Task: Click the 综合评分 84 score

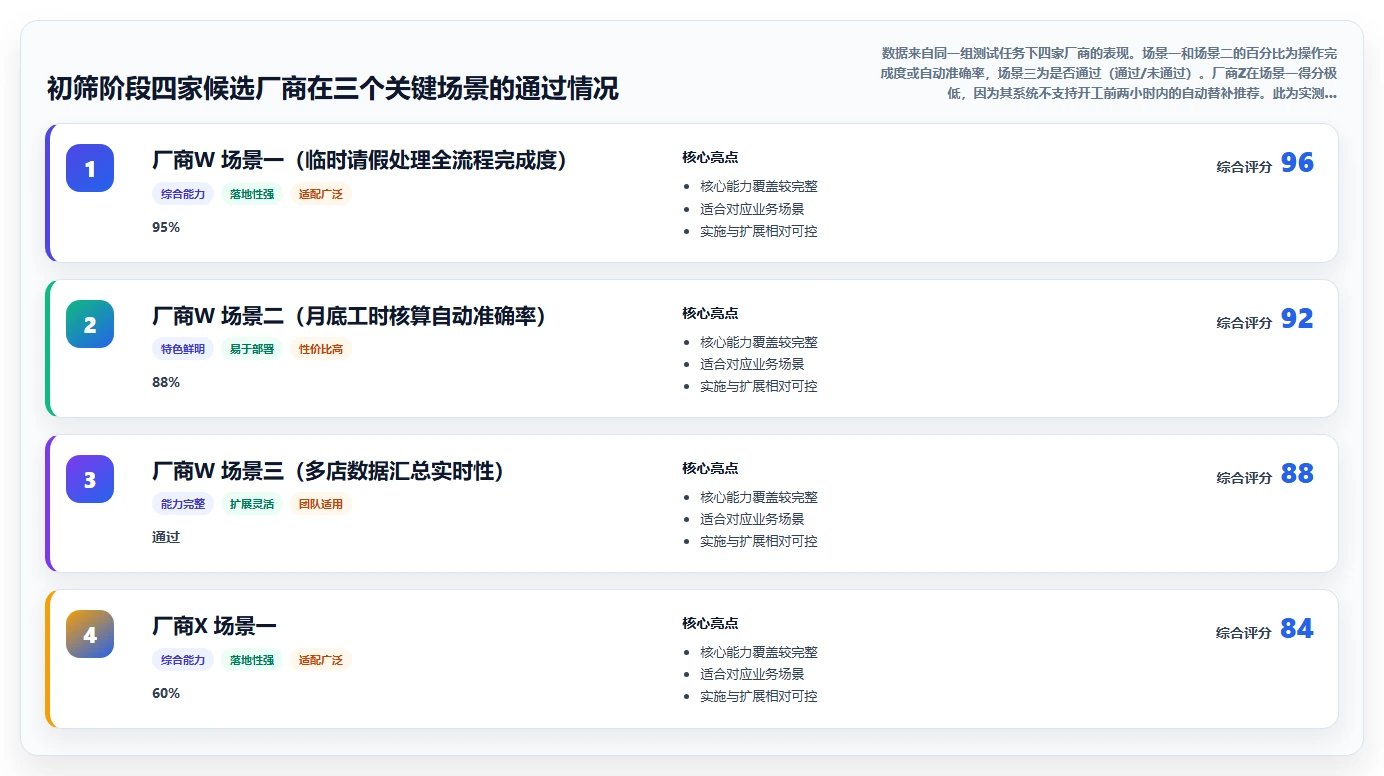Action: [x=1265, y=630]
